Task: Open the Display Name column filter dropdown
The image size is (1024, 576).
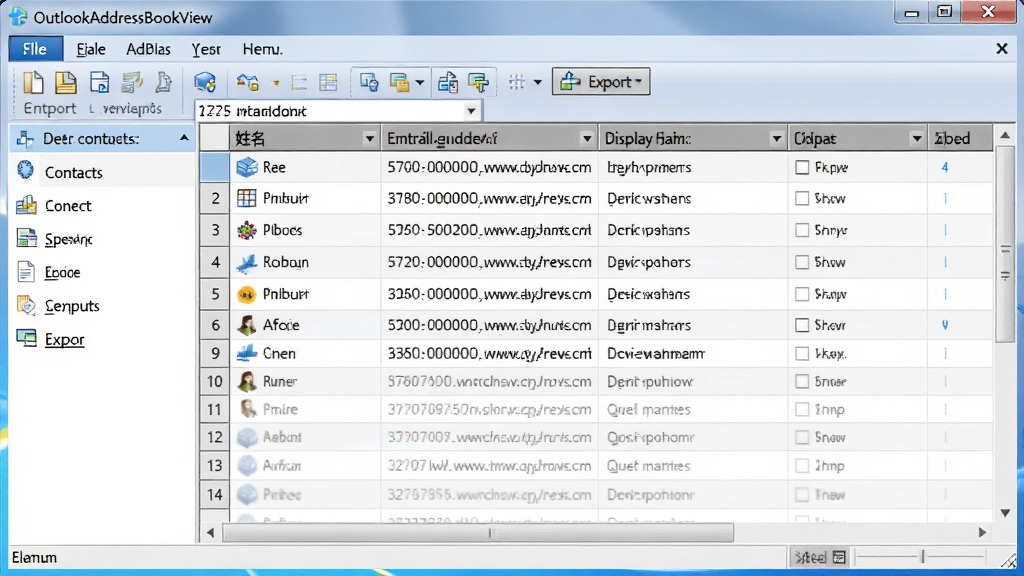Action: tap(776, 138)
